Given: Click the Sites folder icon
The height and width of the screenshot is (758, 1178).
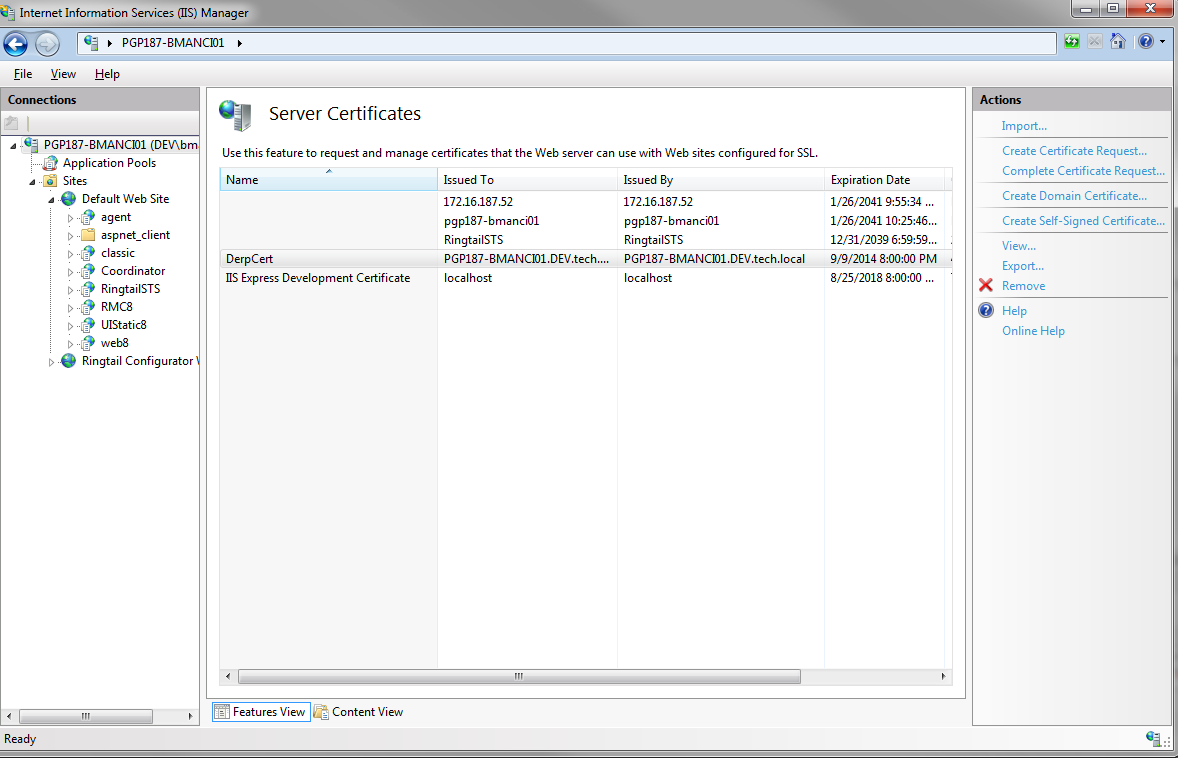Looking at the screenshot, I should pos(50,181).
